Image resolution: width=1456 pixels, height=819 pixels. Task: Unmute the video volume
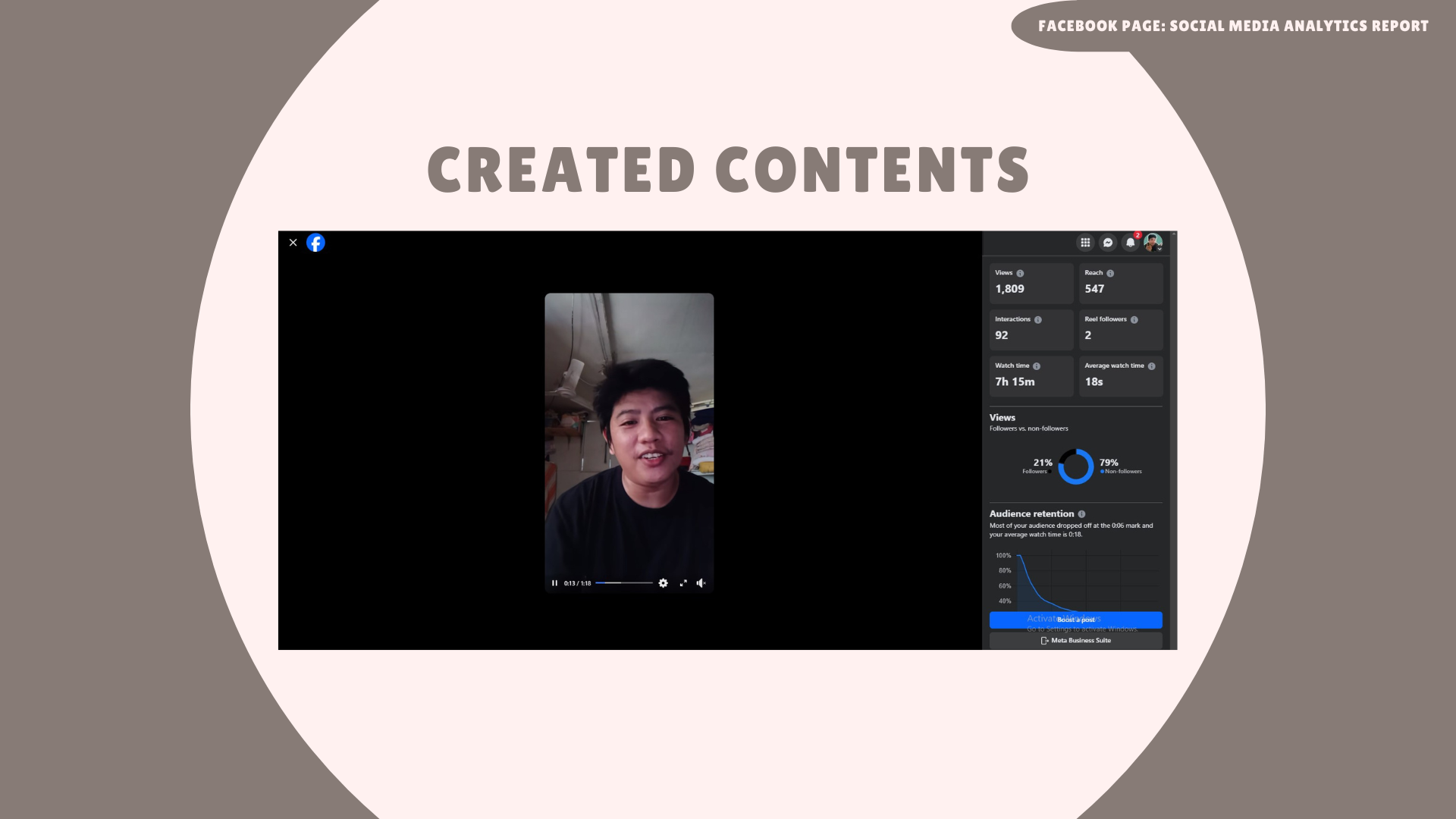point(701,583)
